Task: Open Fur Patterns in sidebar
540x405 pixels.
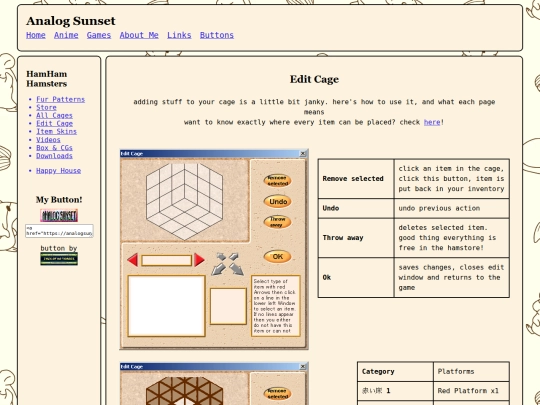Action: click(61, 100)
